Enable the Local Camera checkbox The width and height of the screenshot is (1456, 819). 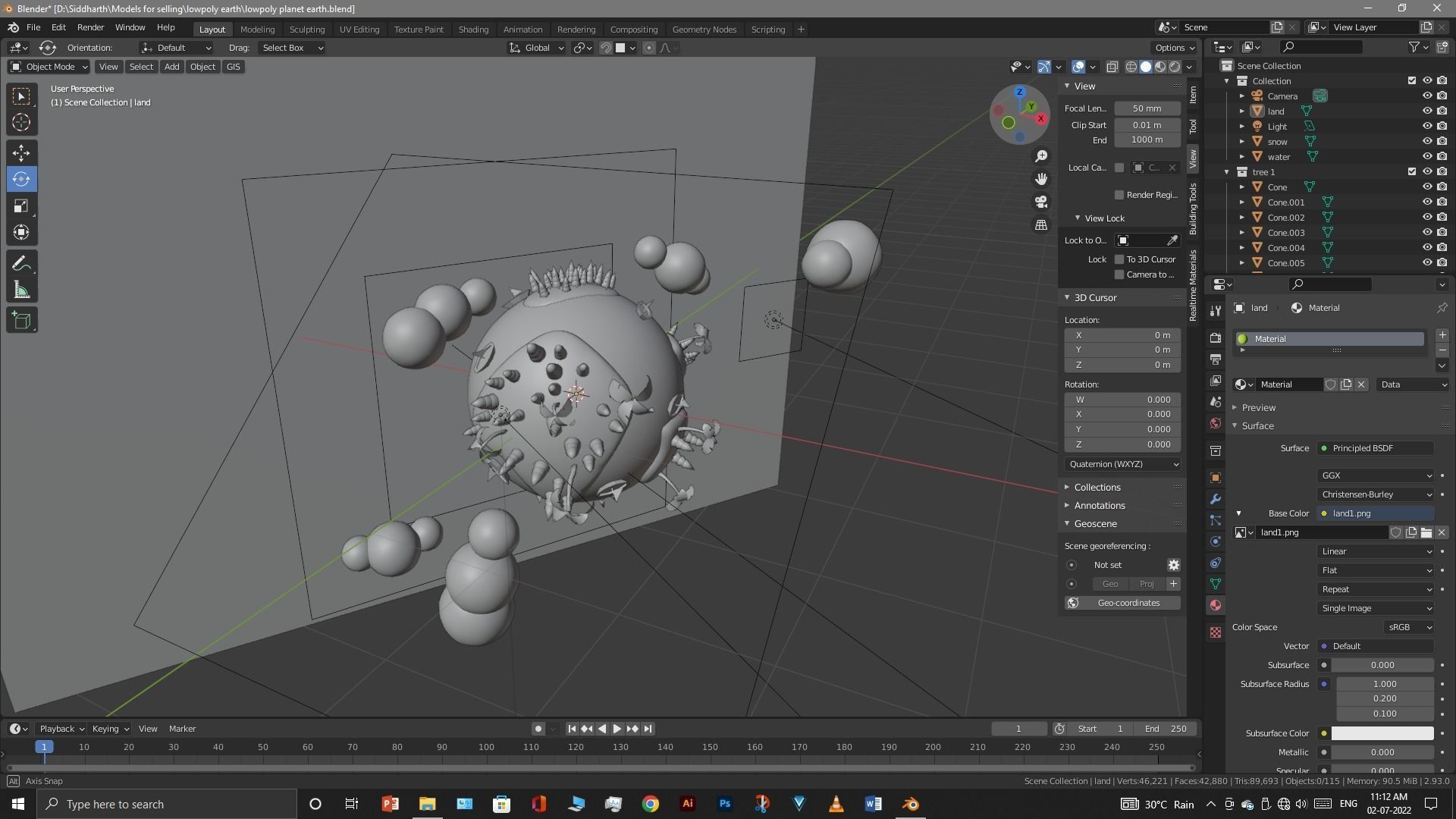click(1119, 168)
